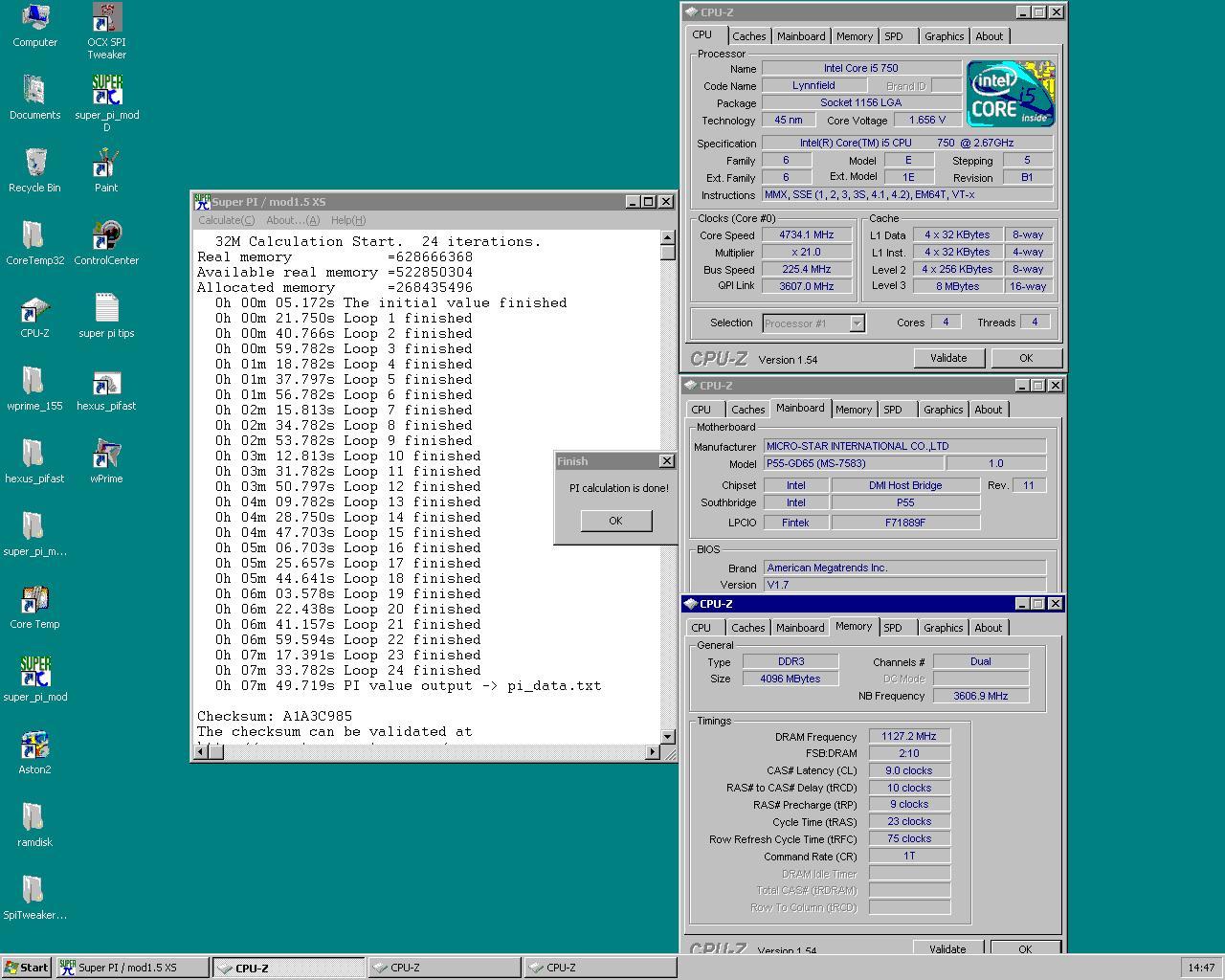Select the Documents desktop icon
The image size is (1225, 980).
tap(34, 98)
